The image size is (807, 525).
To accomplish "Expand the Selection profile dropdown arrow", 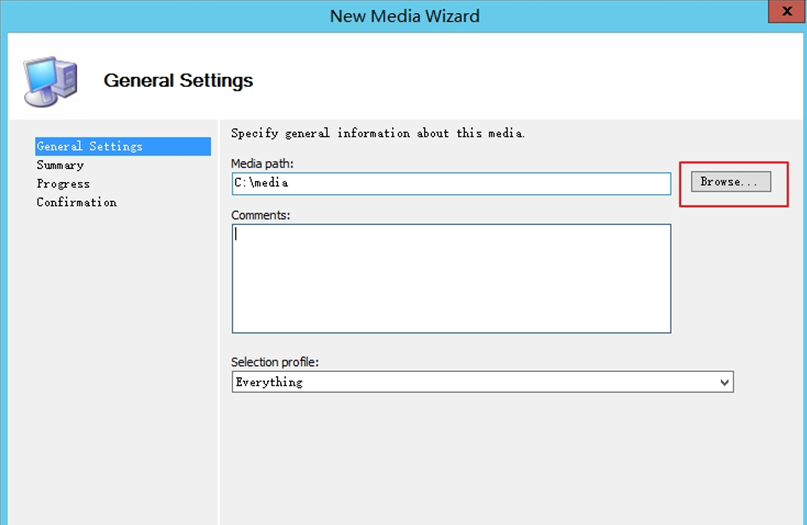I will (x=724, y=382).
